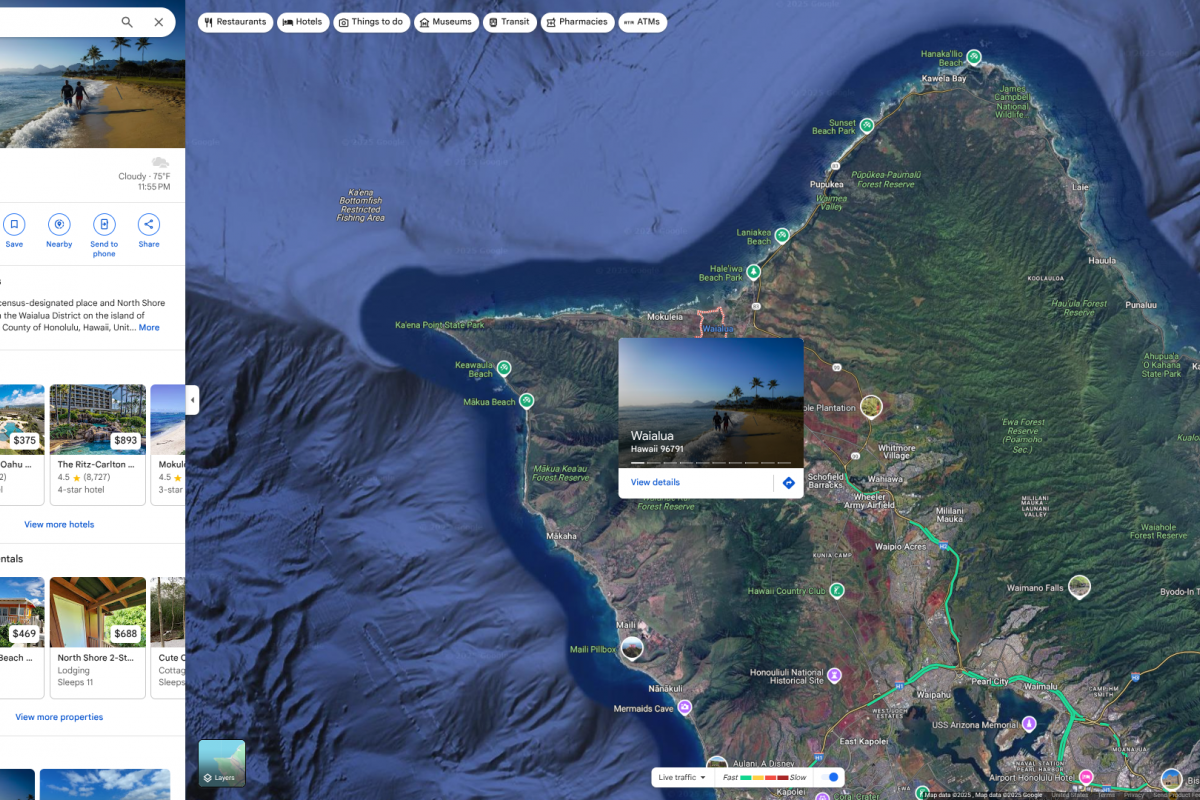This screenshot has height=800, width=1200.
Task: Toggle the live traffic switch
Action: tap(829, 777)
